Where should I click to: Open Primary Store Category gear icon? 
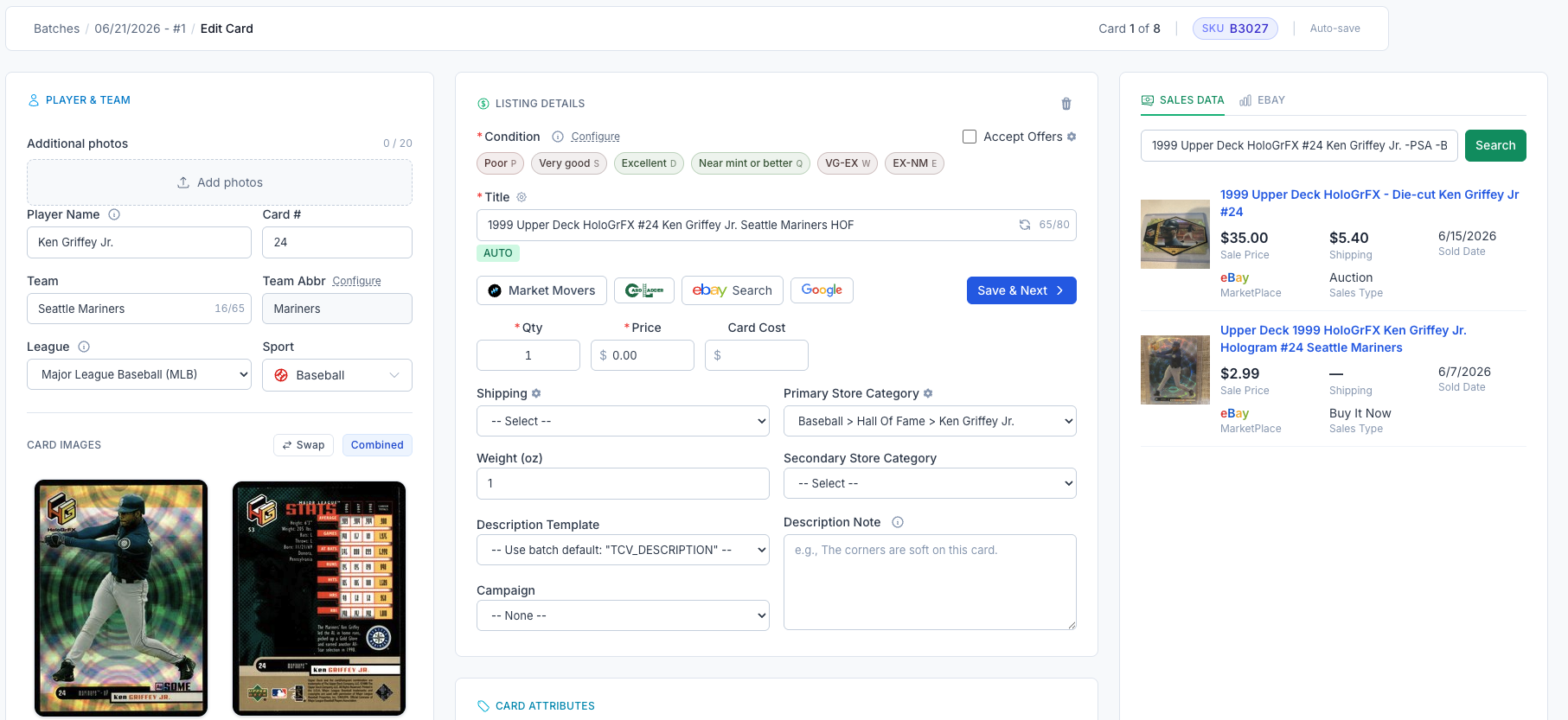click(x=928, y=393)
